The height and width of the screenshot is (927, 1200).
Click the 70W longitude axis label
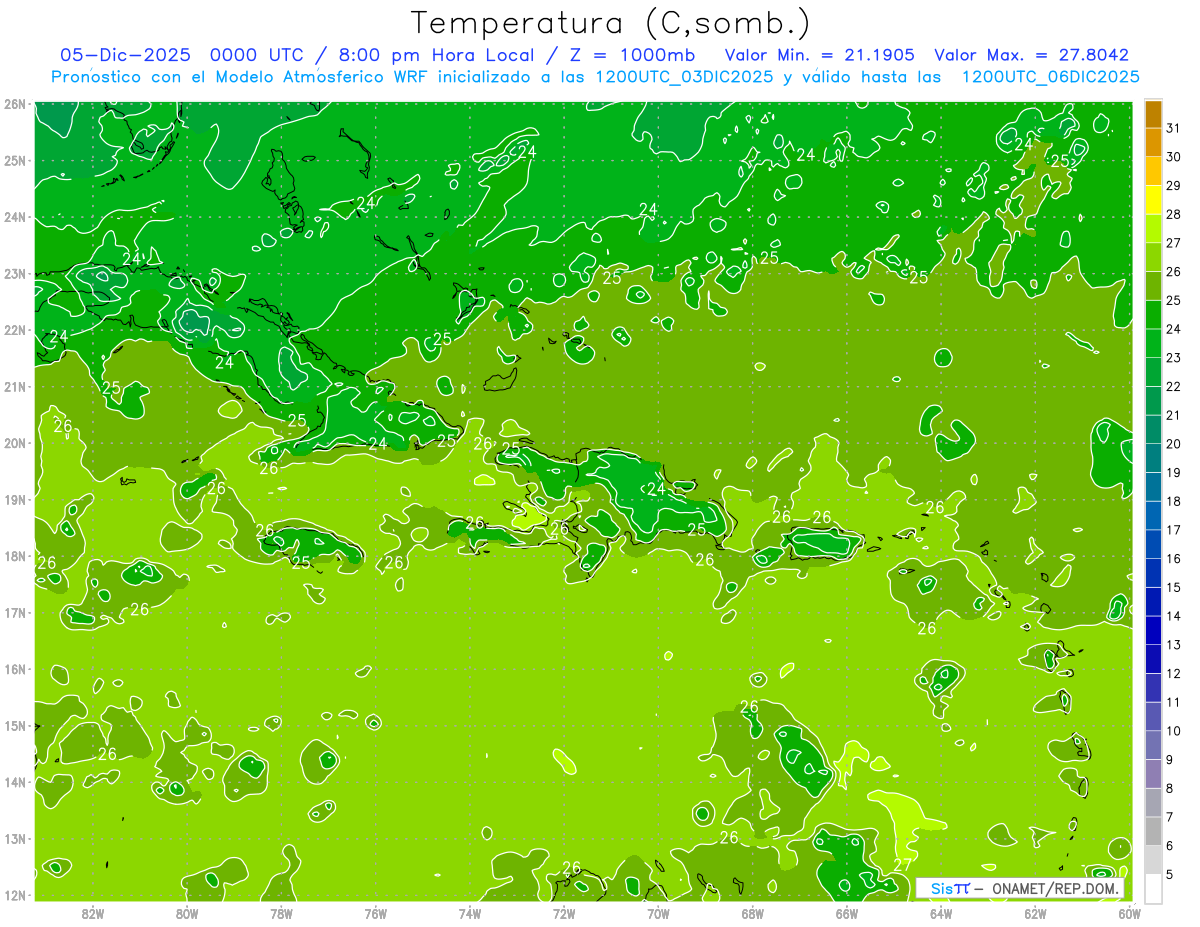(x=658, y=913)
